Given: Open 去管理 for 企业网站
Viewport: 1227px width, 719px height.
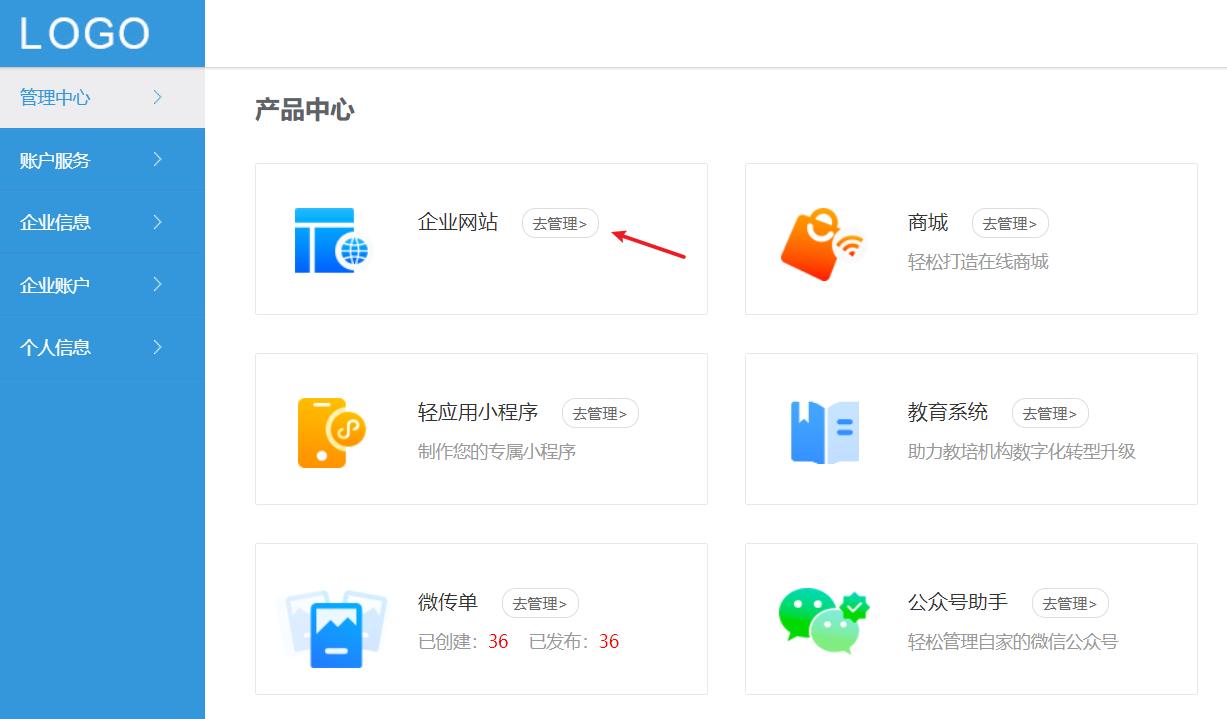Looking at the screenshot, I should pos(560,223).
